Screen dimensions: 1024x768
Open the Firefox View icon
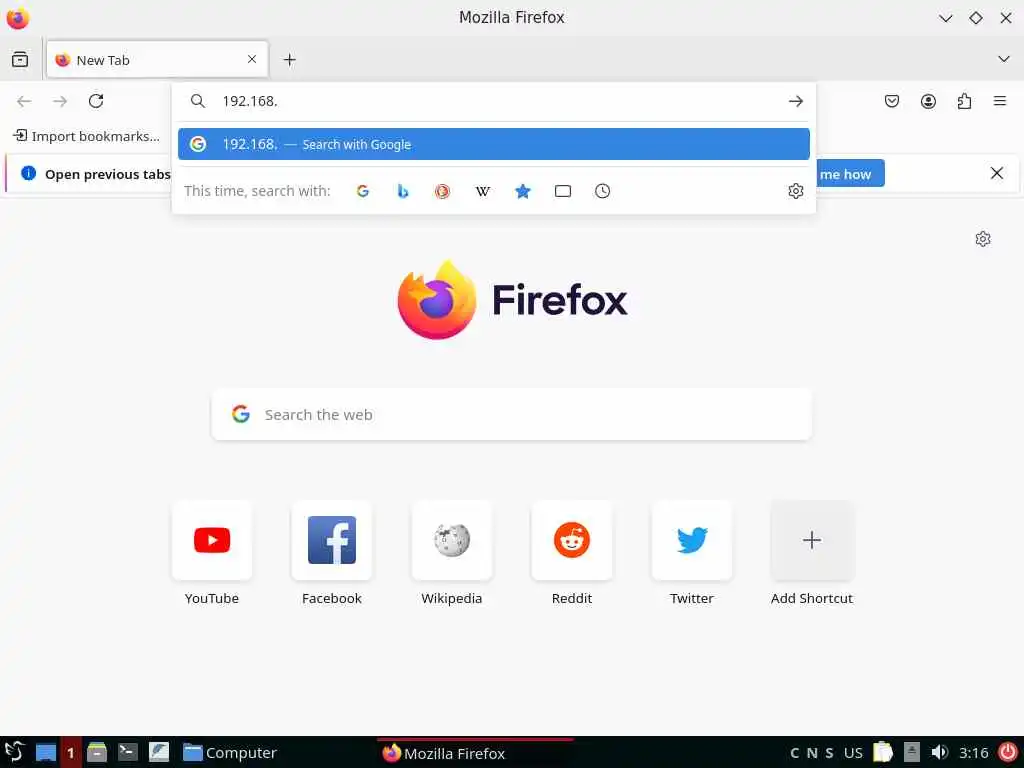click(20, 59)
